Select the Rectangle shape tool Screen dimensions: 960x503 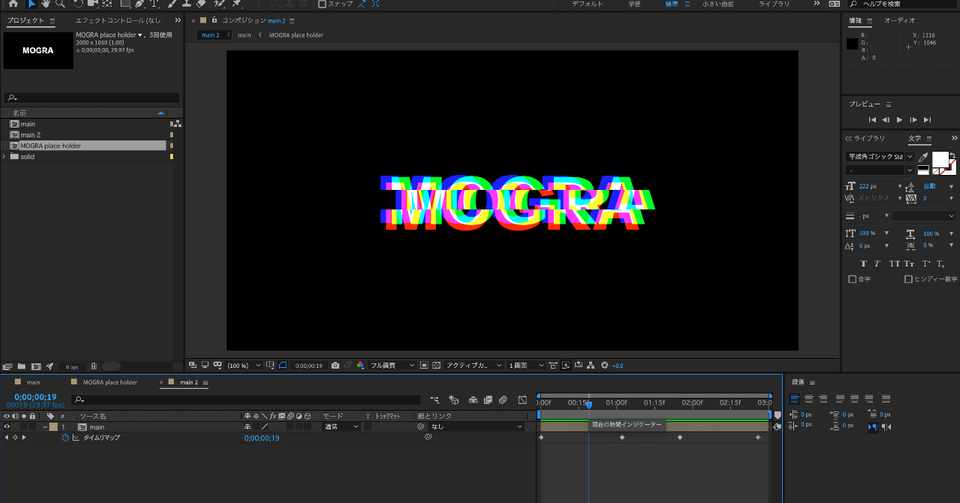125,4
